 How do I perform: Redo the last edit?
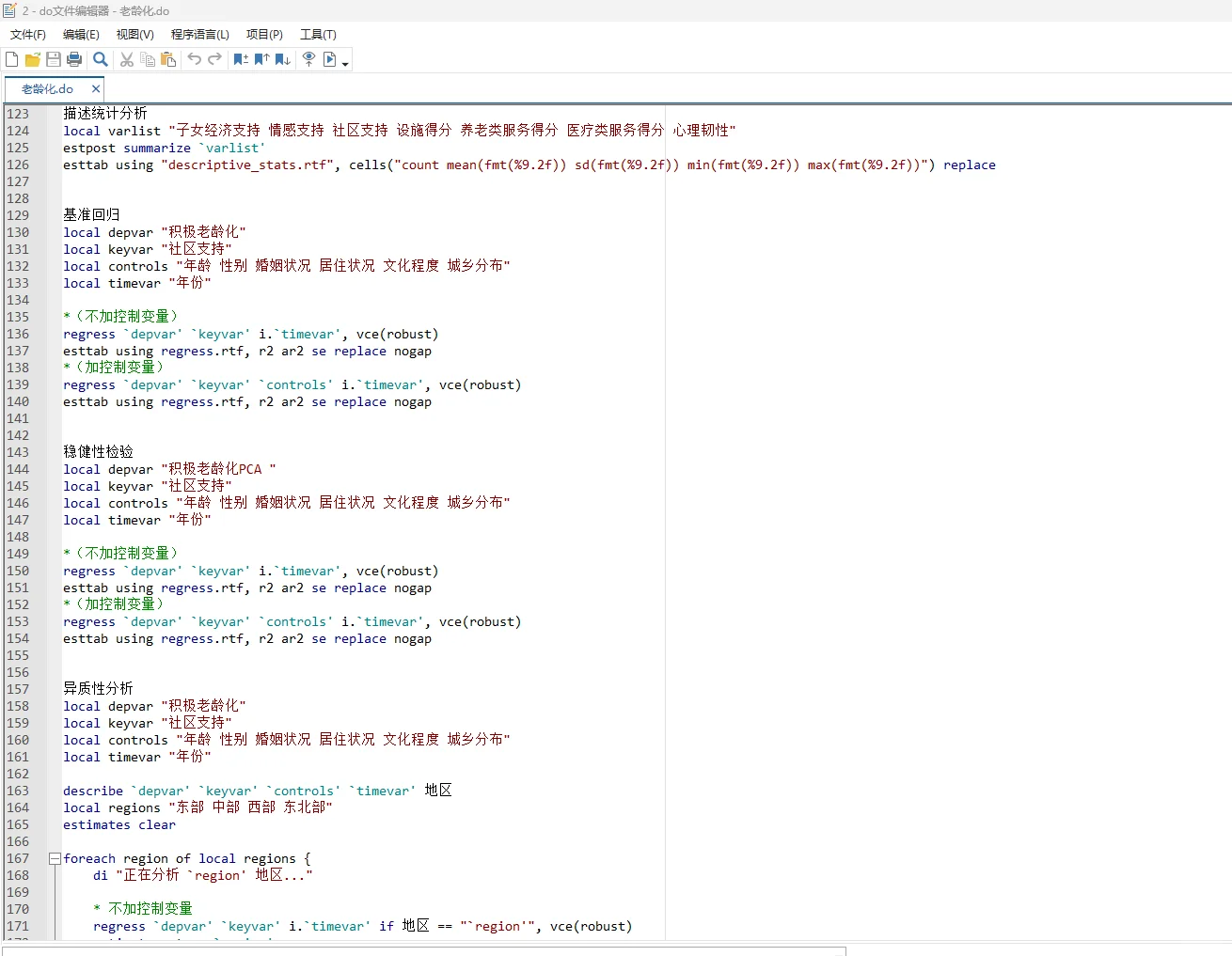[x=215, y=59]
